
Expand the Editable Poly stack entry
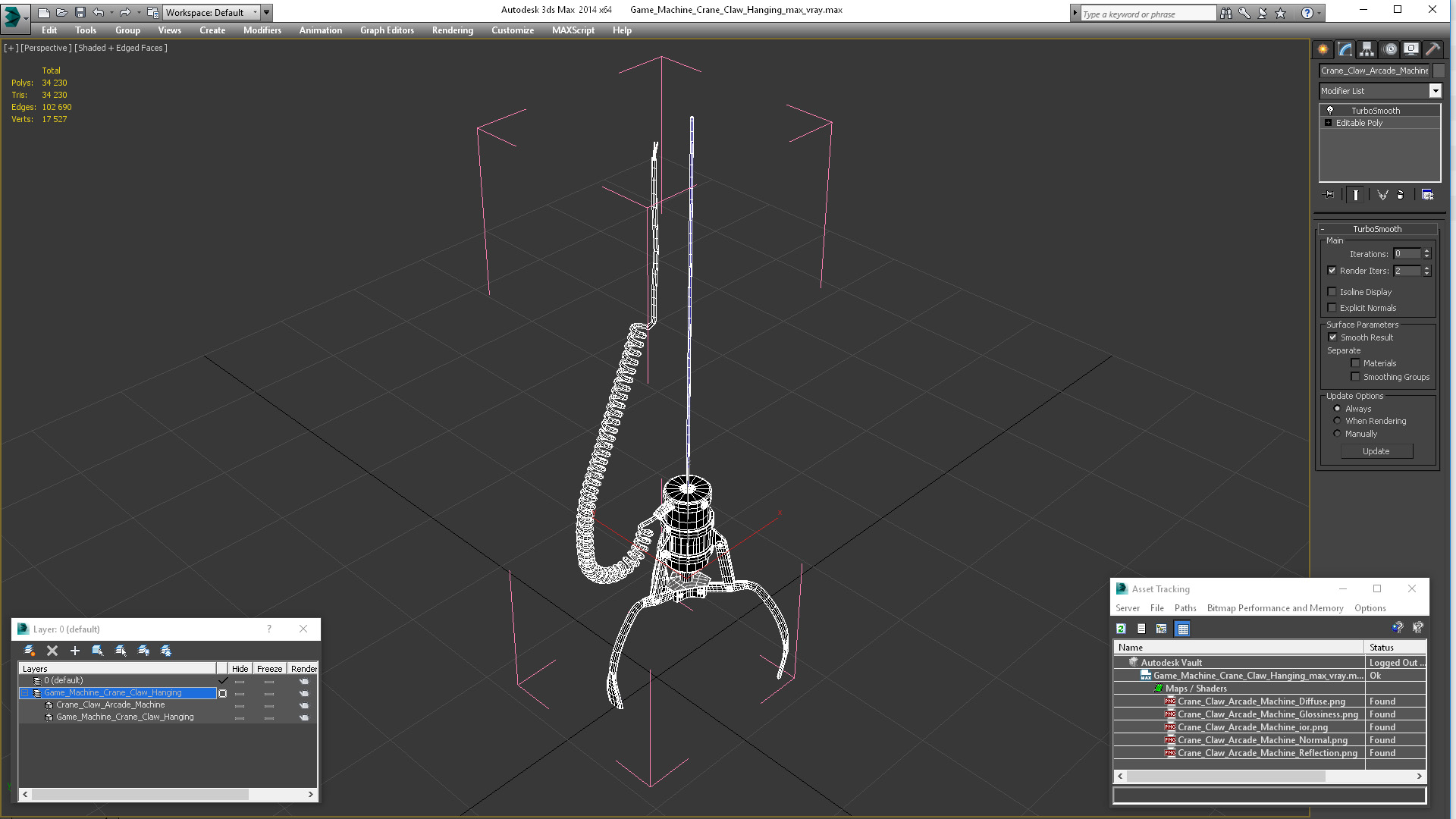click(x=1328, y=123)
